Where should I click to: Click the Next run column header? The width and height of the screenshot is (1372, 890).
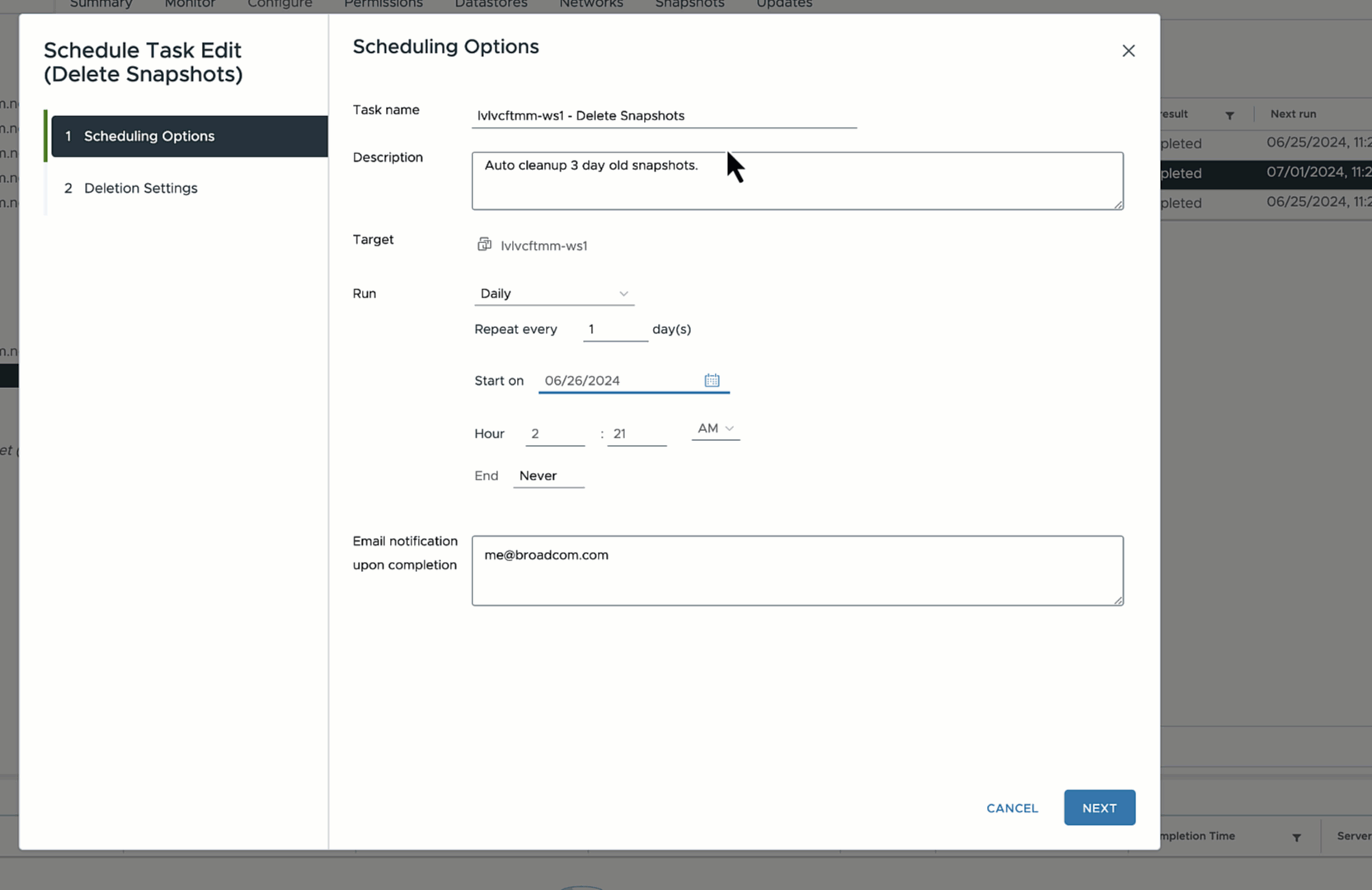click(1293, 114)
